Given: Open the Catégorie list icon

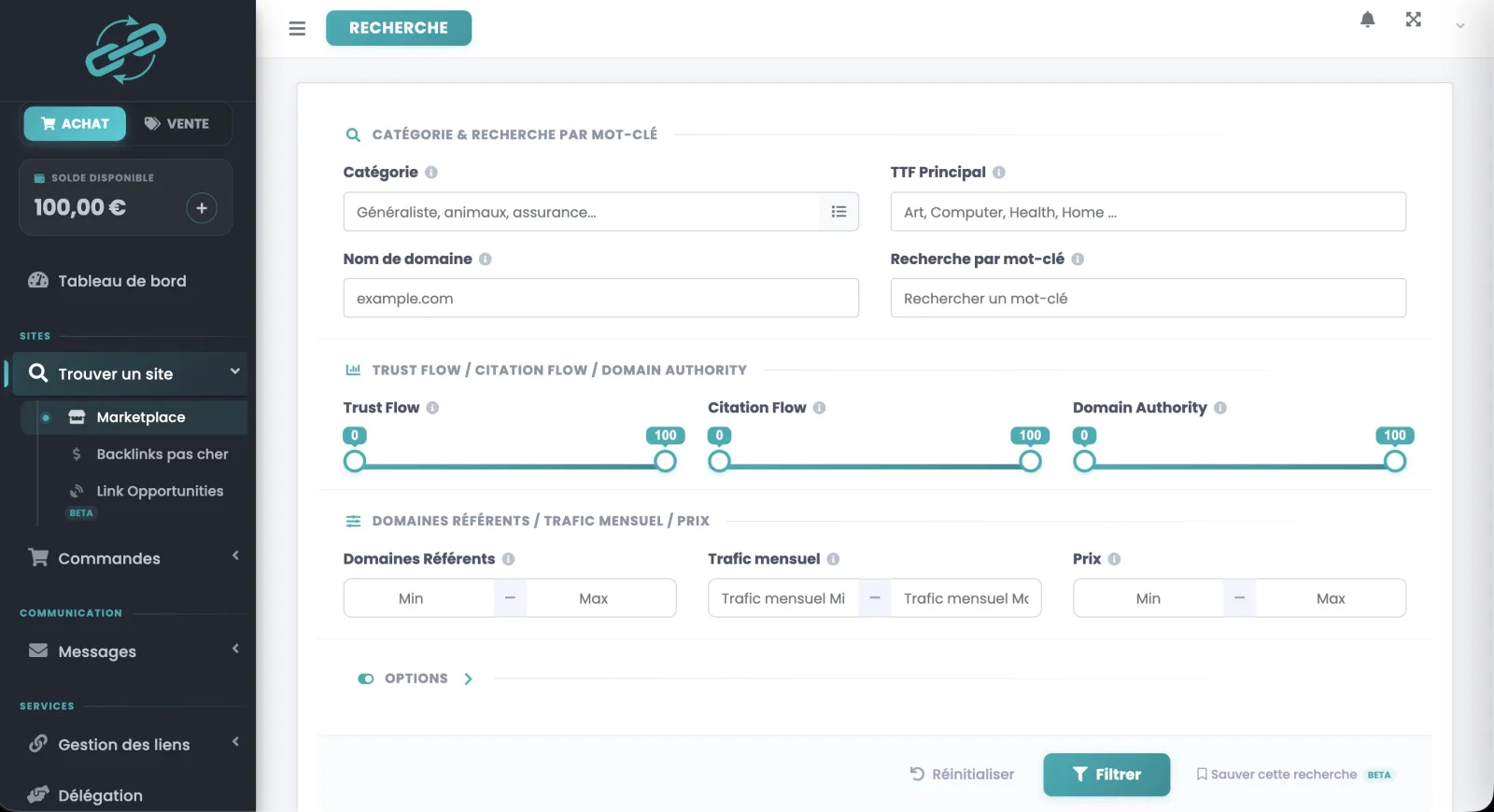Looking at the screenshot, I should tap(839, 212).
